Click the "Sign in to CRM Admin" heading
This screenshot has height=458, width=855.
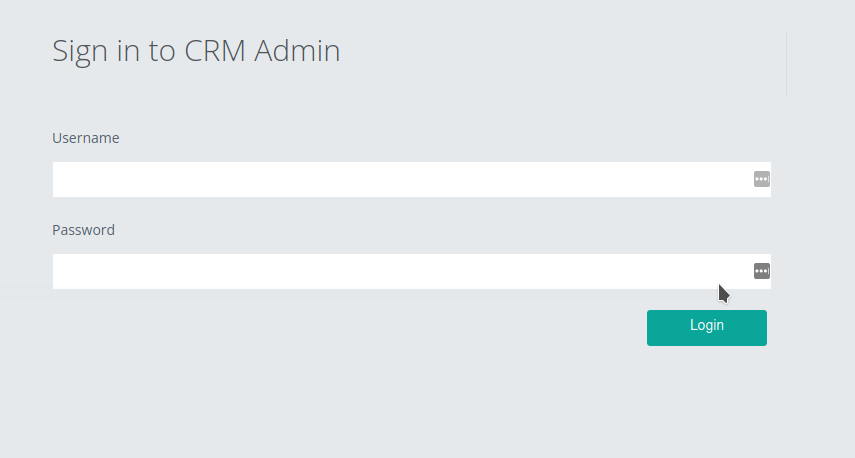[x=196, y=51]
